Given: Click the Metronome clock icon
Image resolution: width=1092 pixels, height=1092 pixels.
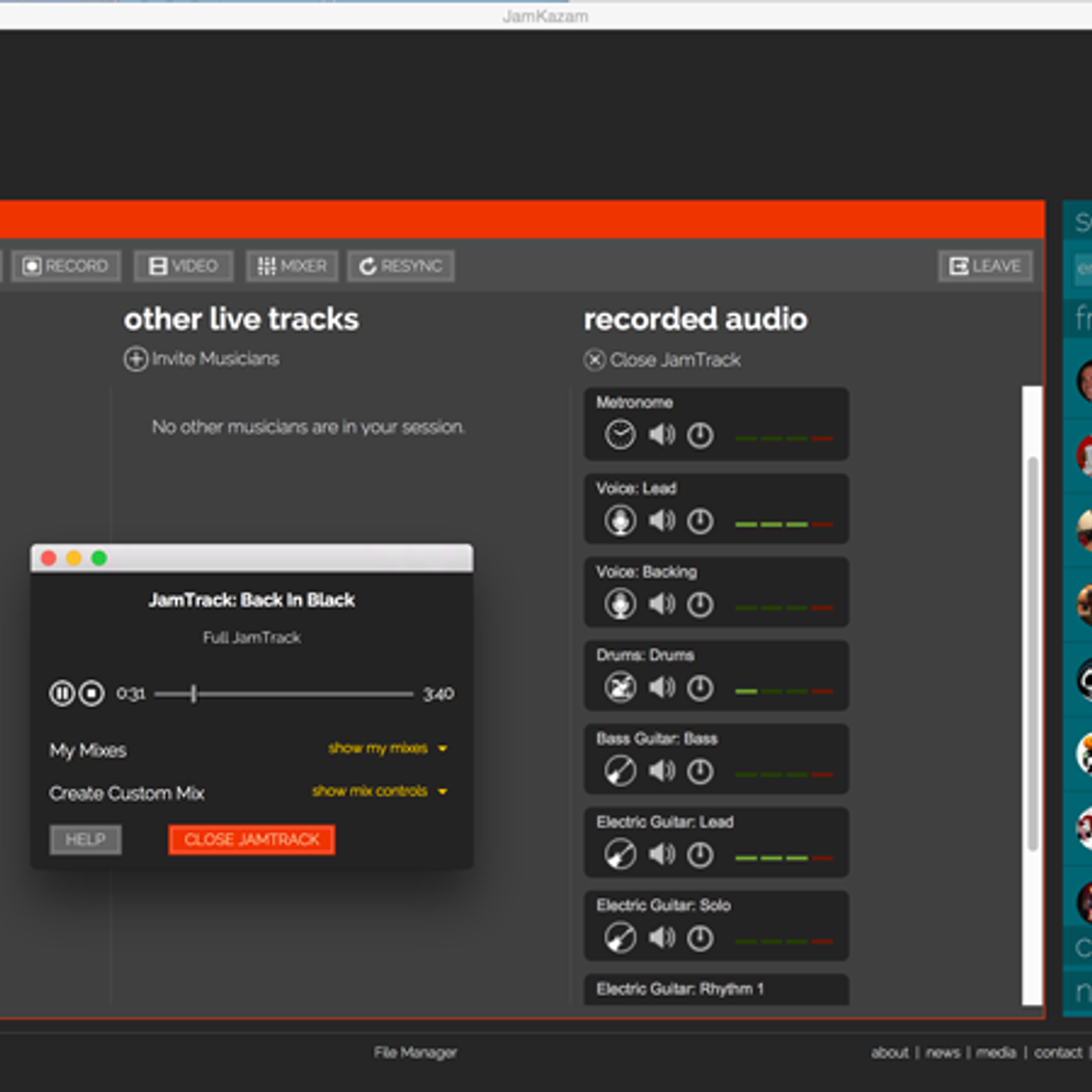Looking at the screenshot, I should 620,435.
